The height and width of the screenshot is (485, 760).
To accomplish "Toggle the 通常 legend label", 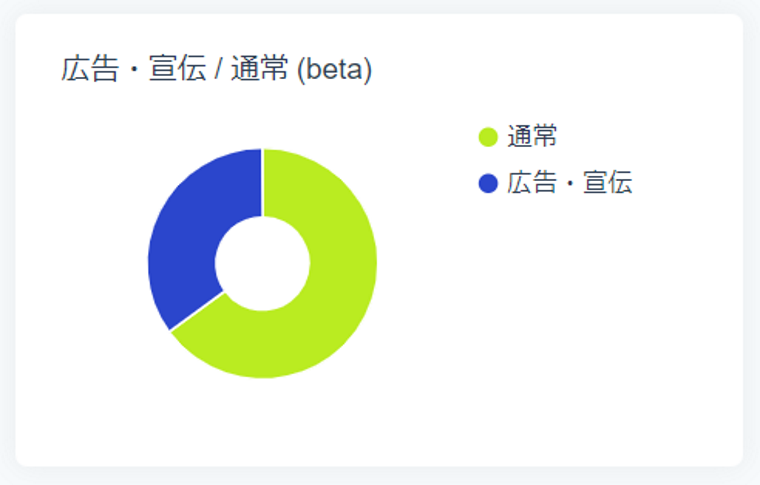I will pyautogui.click(x=532, y=136).
